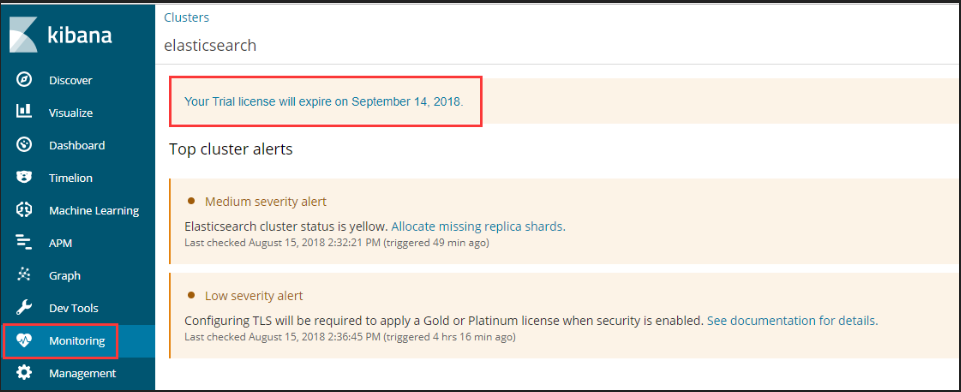Open Dev Tools wrench icon
Image resolution: width=961 pixels, height=392 pixels.
tap(24, 307)
